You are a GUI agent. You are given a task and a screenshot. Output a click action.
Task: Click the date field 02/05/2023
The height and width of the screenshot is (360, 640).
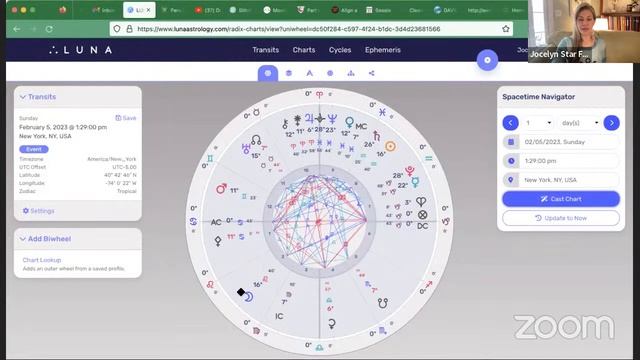[569, 142]
